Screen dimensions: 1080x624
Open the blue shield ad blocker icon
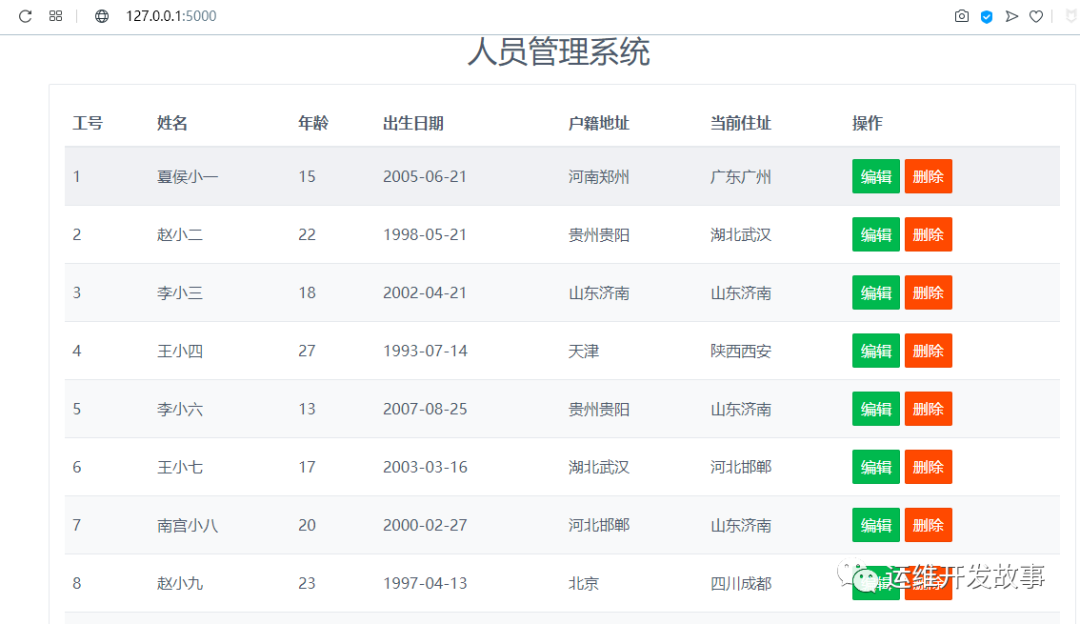[986, 17]
